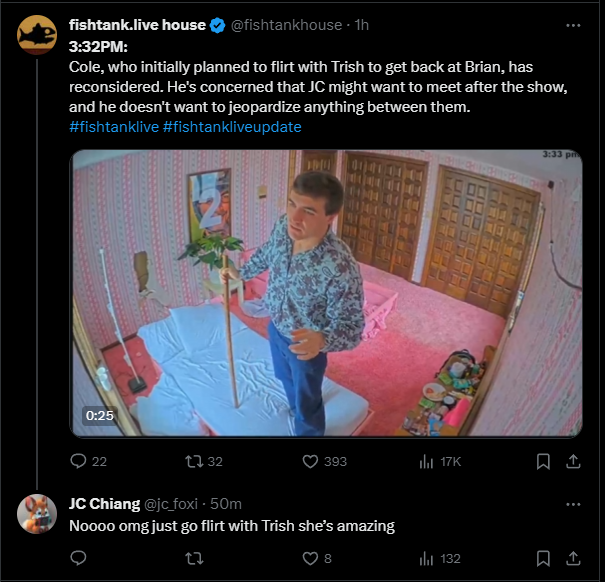Open JC Chiang's fox avatar profile

[x=37, y=514]
